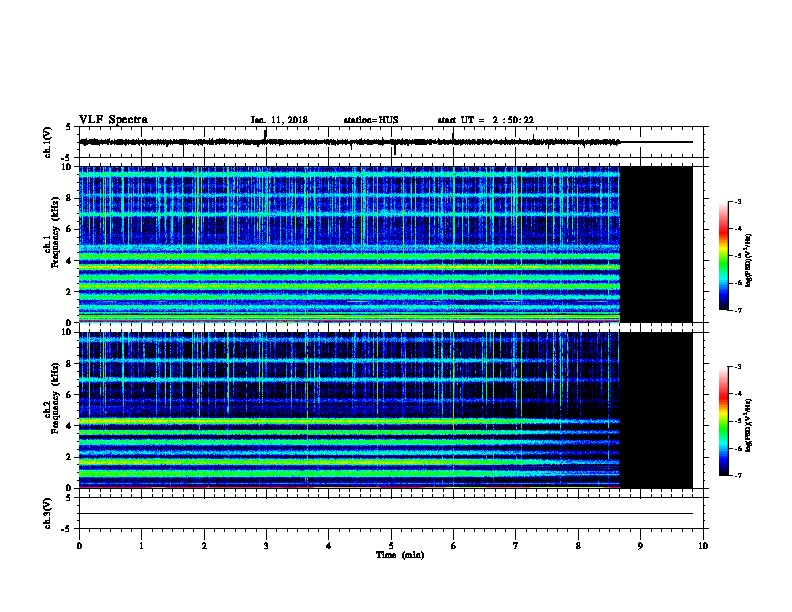Click time axis tick label "5"

[391, 546]
